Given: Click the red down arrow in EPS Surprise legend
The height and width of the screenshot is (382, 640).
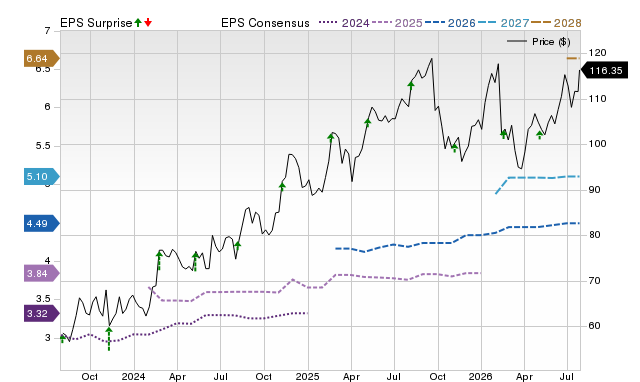Looking at the screenshot, I should point(148,23).
